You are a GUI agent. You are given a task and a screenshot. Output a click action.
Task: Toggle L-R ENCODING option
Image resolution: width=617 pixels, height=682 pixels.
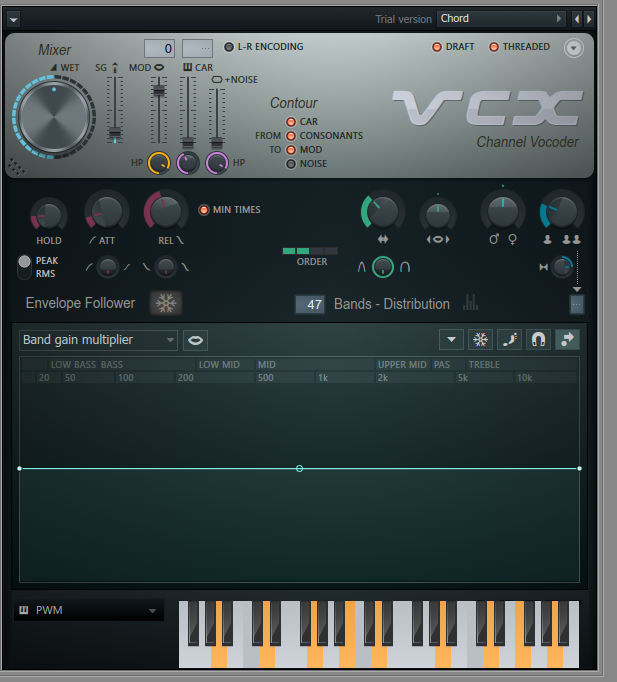point(264,47)
